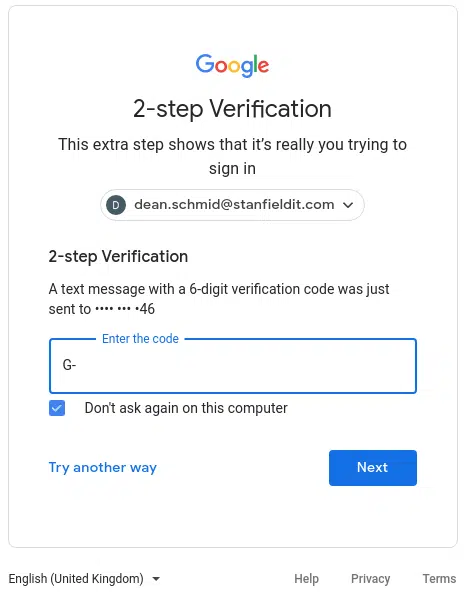
Task: Expand the account chevron next to the email
Action: [348, 205]
